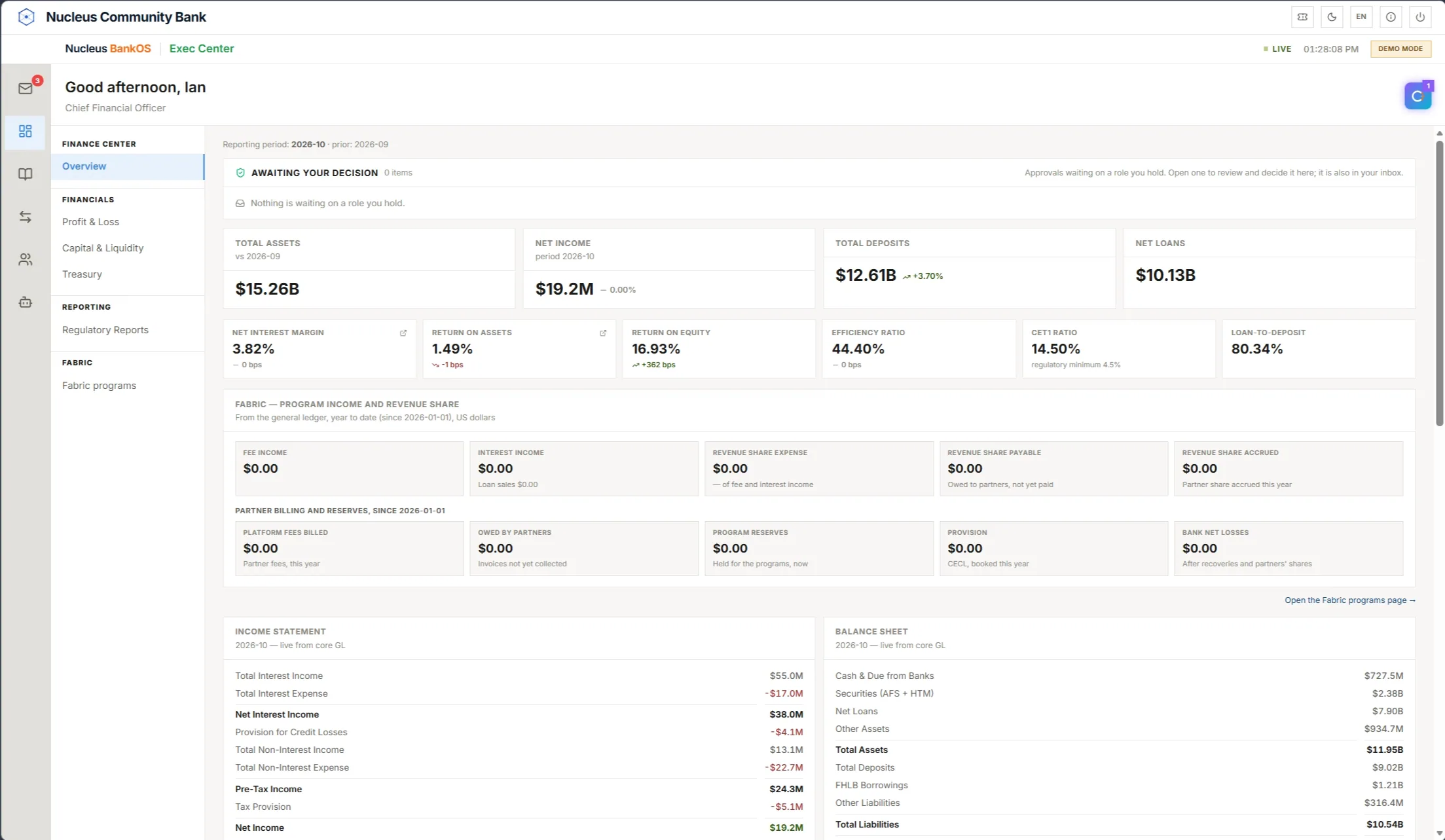Click the ticket icon in top bar

(x=1302, y=17)
